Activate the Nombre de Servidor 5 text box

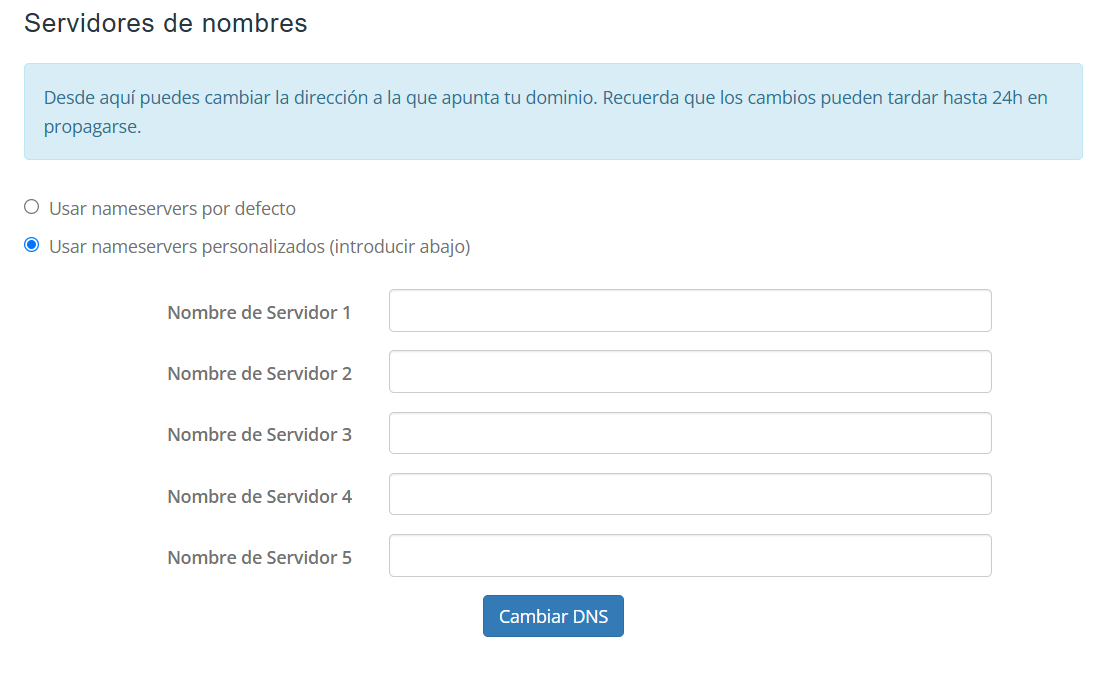[690, 556]
